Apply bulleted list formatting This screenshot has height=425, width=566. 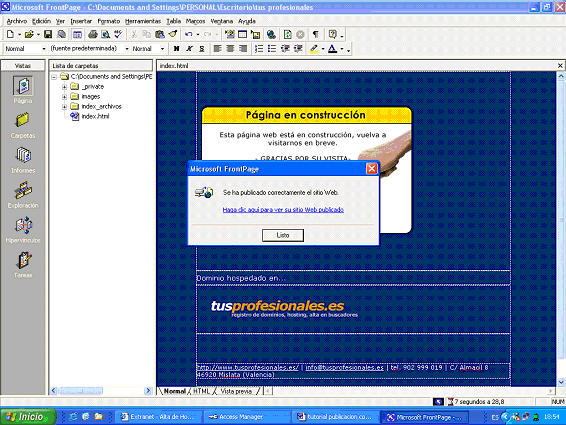(x=272, y=48)
